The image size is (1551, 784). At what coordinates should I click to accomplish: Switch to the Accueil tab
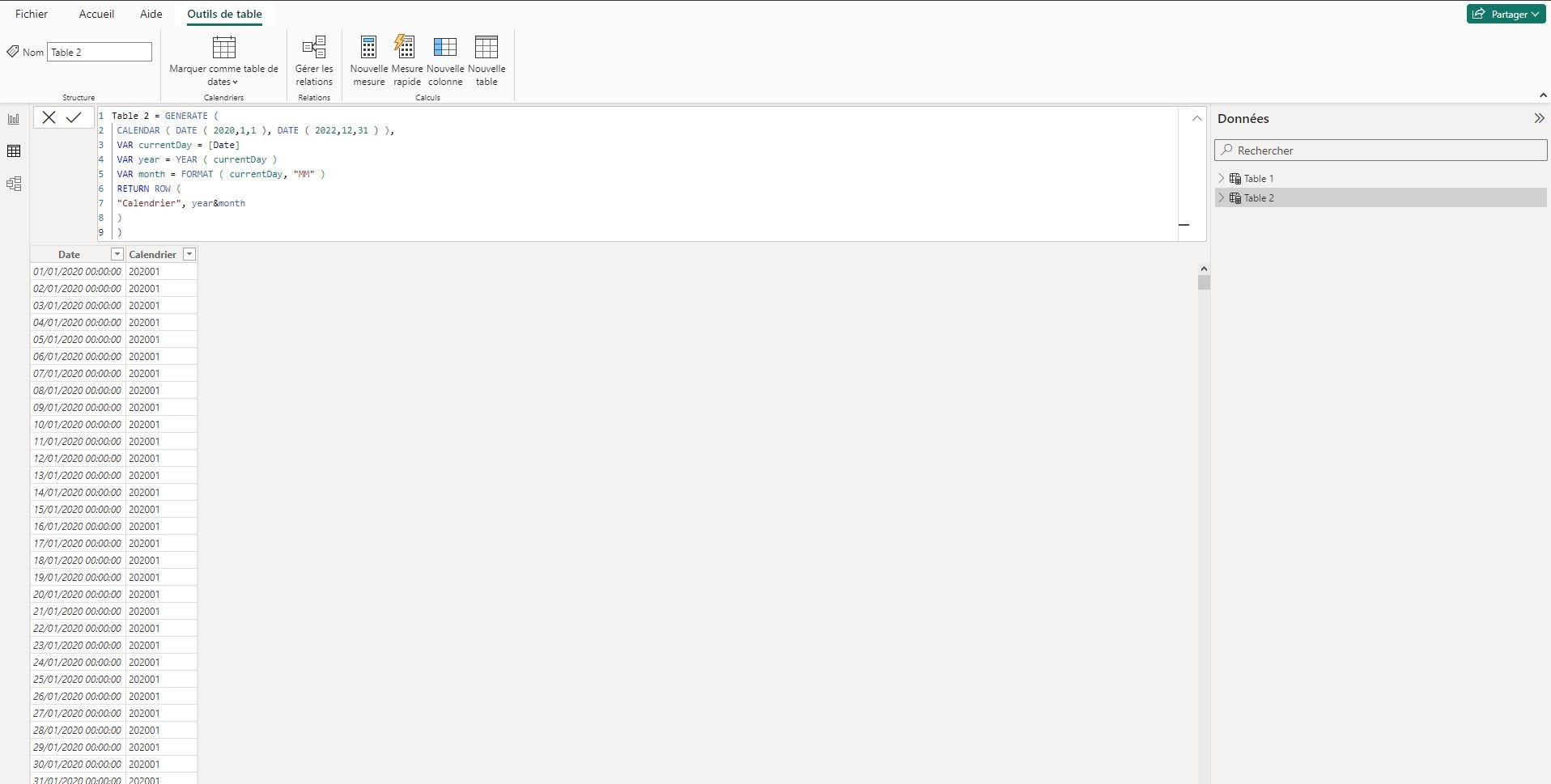pos(96,14)
